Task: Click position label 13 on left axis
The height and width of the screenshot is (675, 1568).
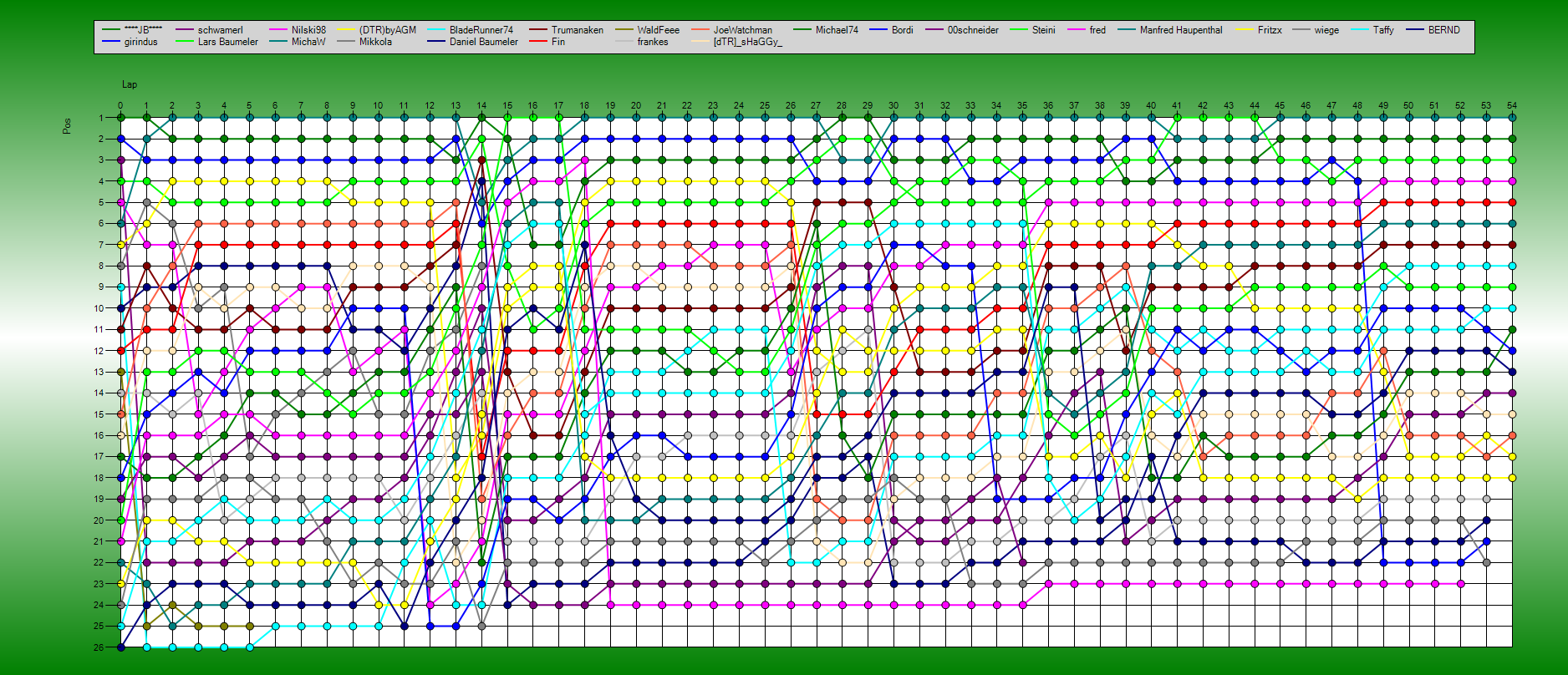Action: pyautogui.click(x=99, y=372)
